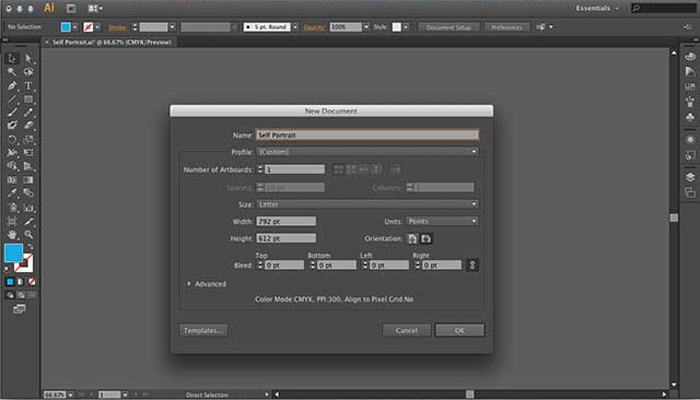Select the Rectangle shape tool
This screenshot has height=400, width=700.
pos(29,99)
